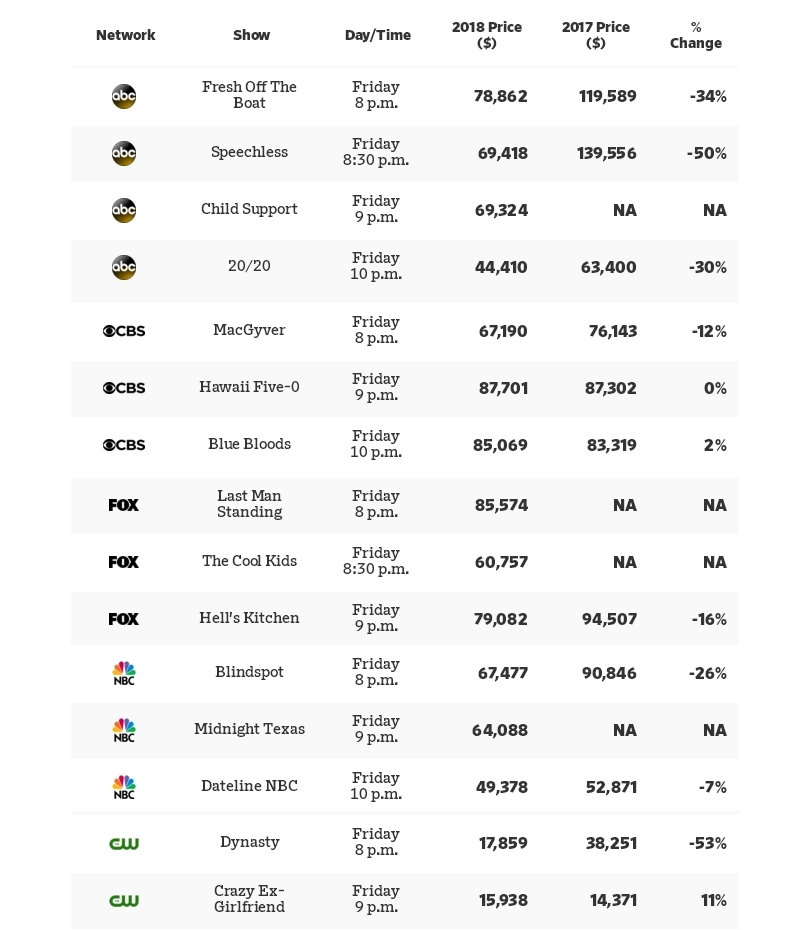Select The Cool Kids show name
810x930 pixels.
tap(249, 561)
